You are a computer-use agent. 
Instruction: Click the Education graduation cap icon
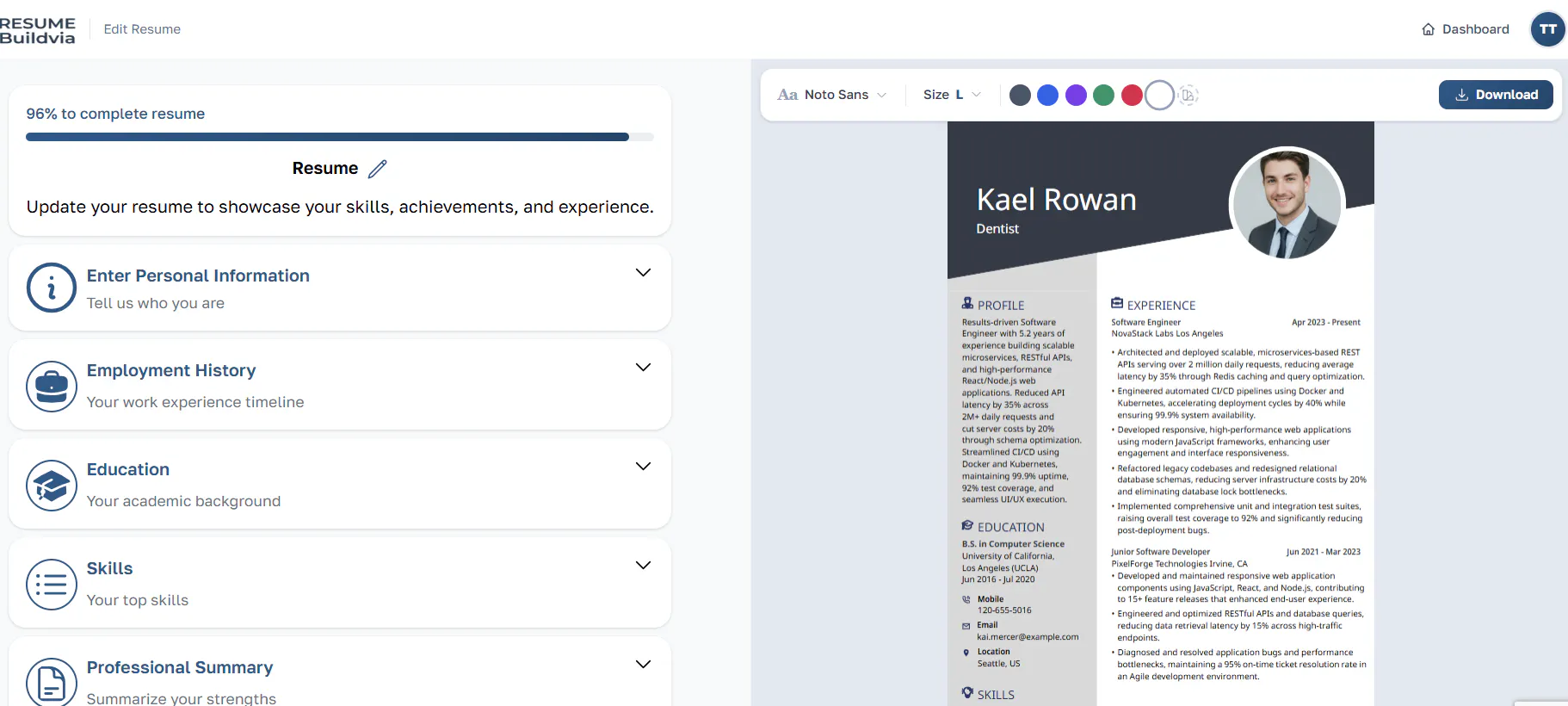click(52, 486)
